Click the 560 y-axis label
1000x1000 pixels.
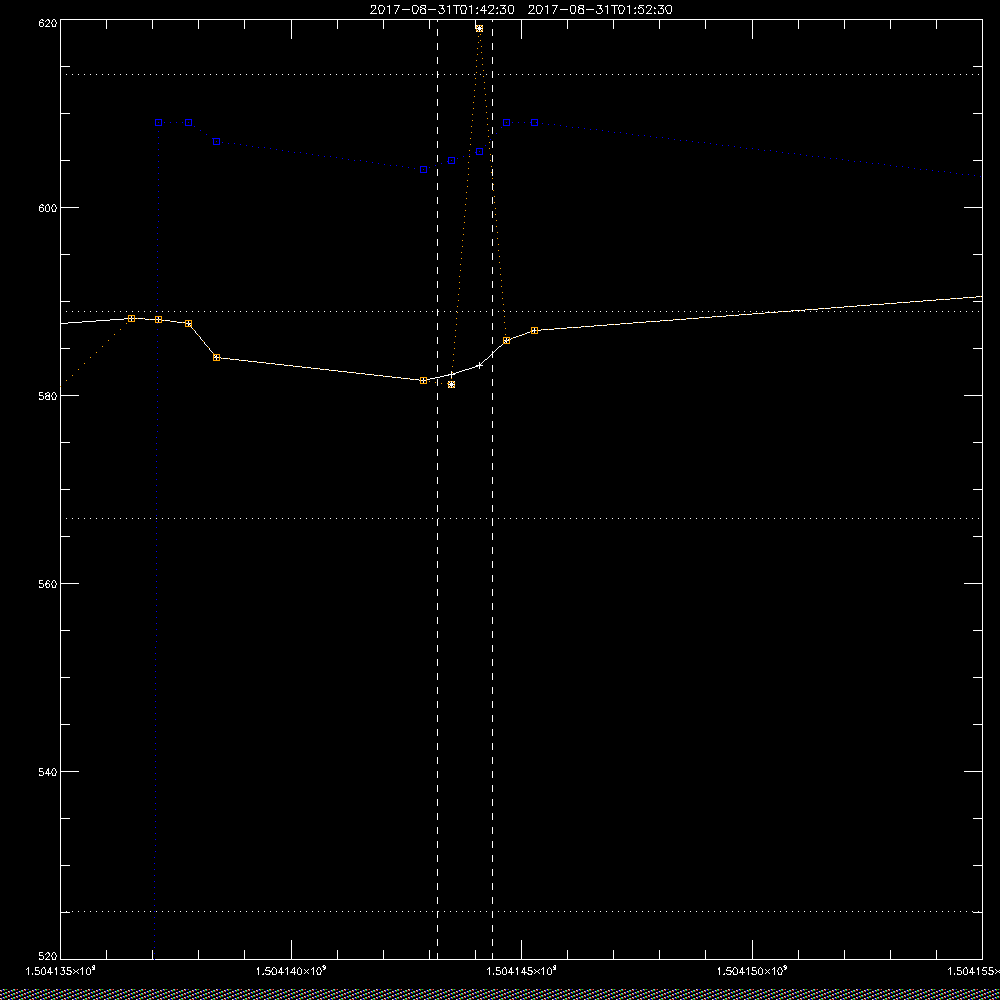48,584
